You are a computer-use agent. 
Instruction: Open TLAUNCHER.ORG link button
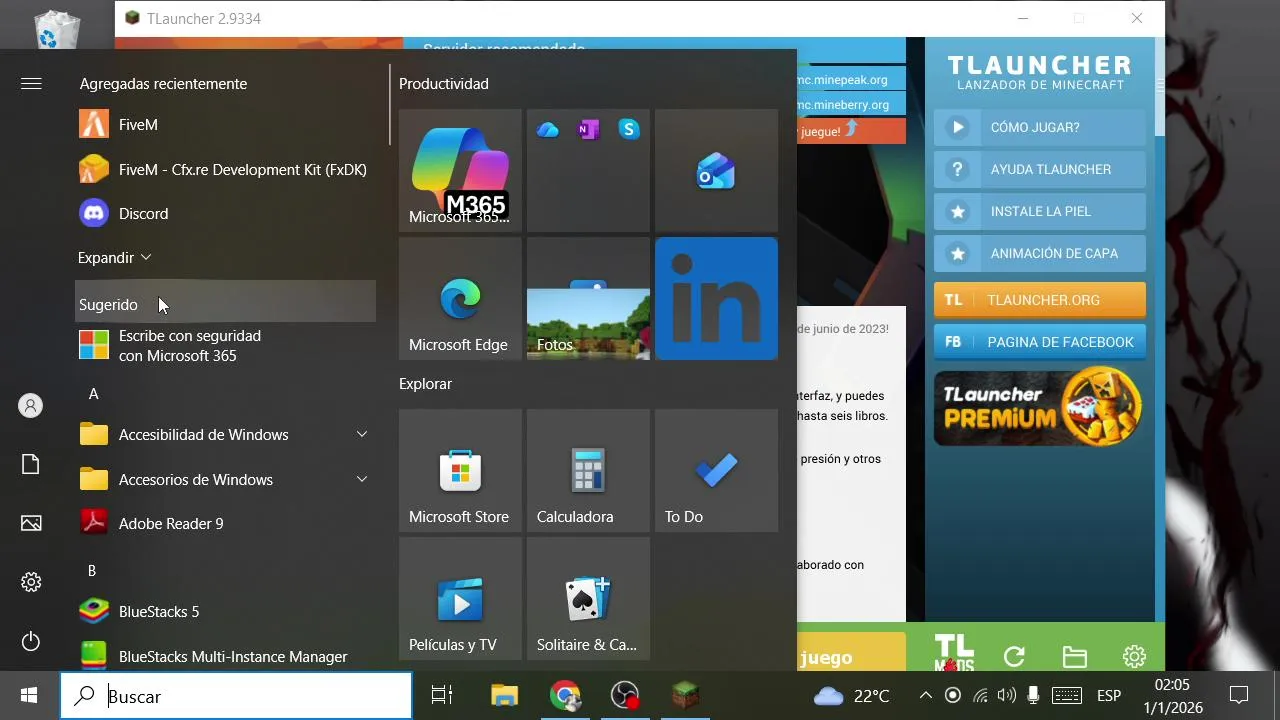click(x=1040, y=300)
